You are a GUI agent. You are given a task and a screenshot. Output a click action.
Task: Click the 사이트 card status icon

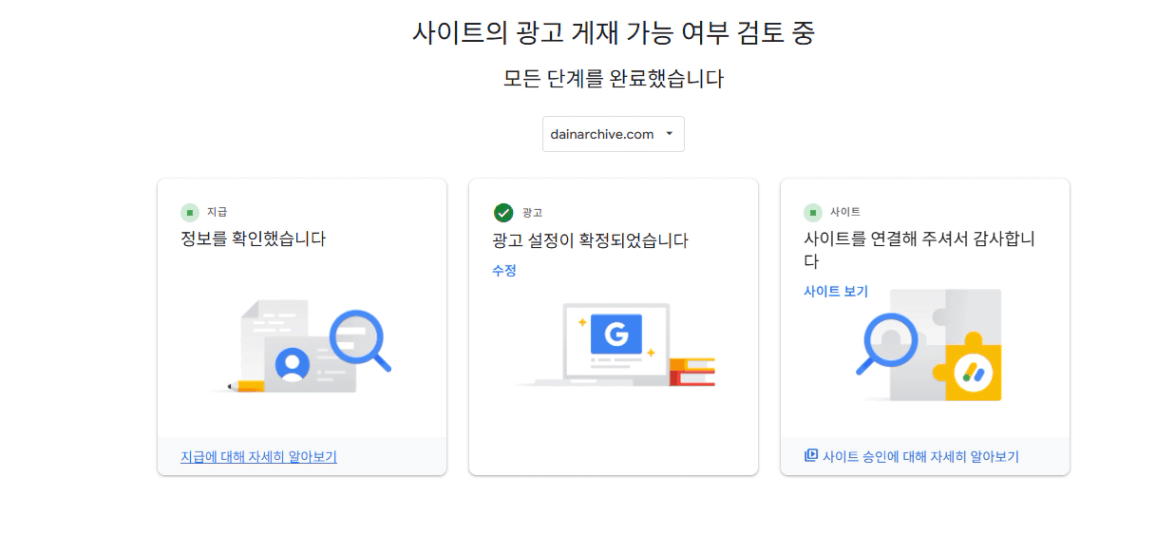click(813, 212)
